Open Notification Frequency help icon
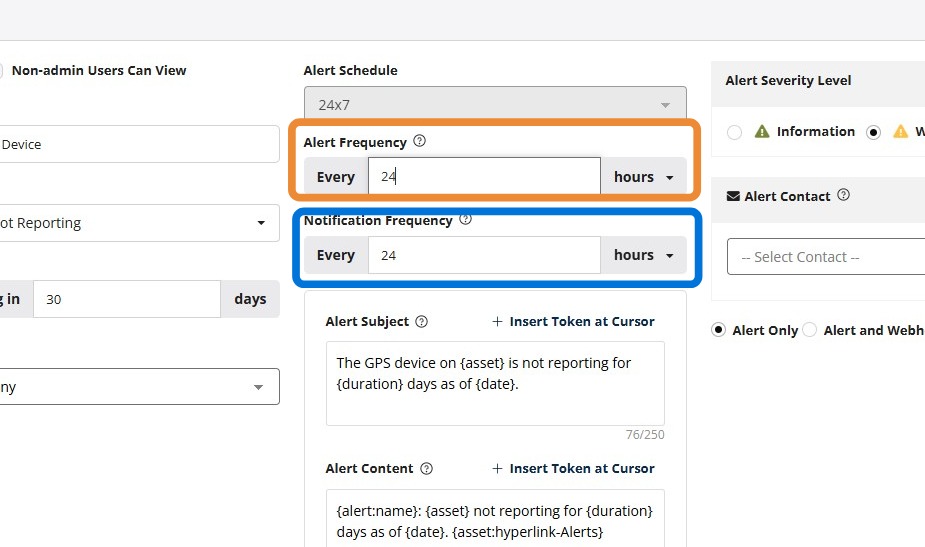925x547 pixels. [x=465, y=219]
